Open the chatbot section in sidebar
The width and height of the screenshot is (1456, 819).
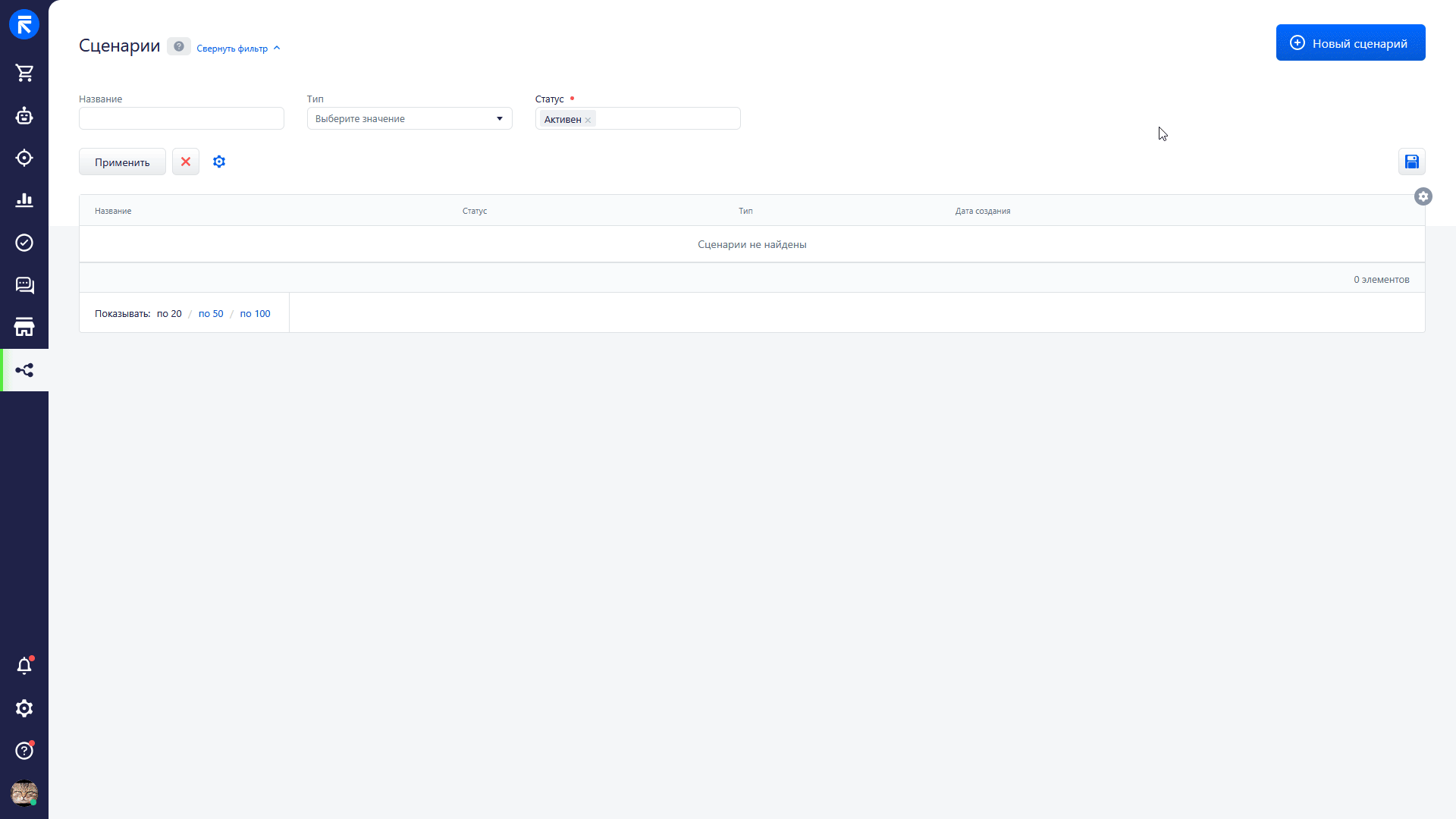coord(24,115)
